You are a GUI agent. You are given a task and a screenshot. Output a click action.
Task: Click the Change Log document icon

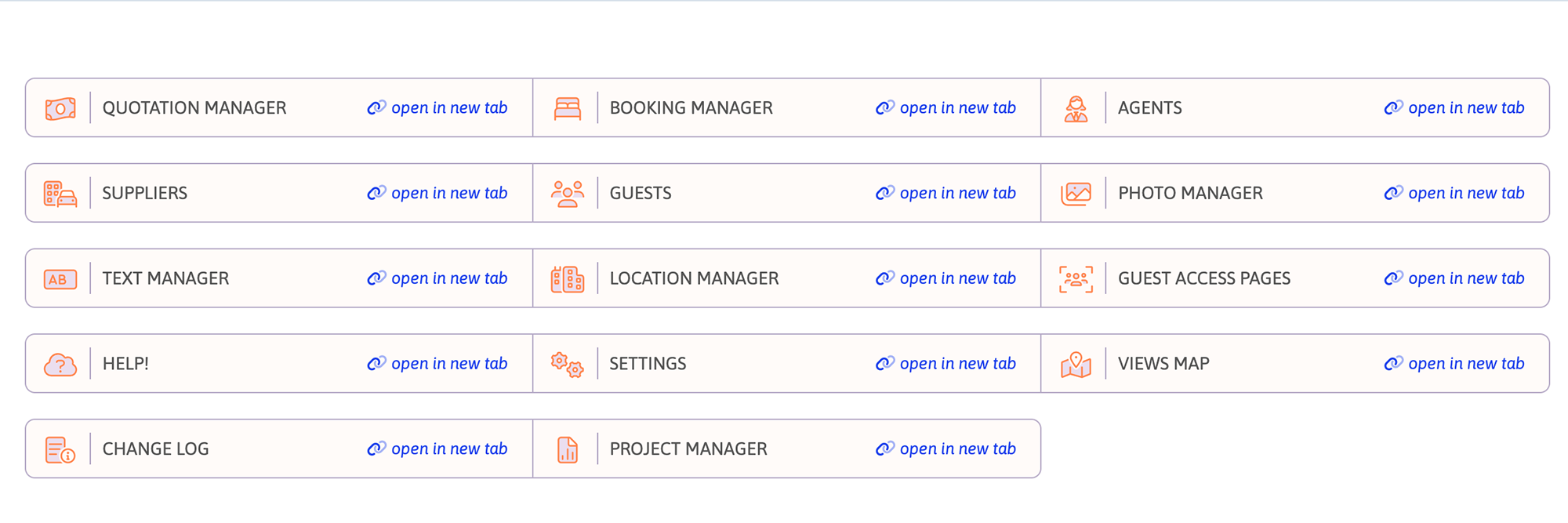coord(60,450)
